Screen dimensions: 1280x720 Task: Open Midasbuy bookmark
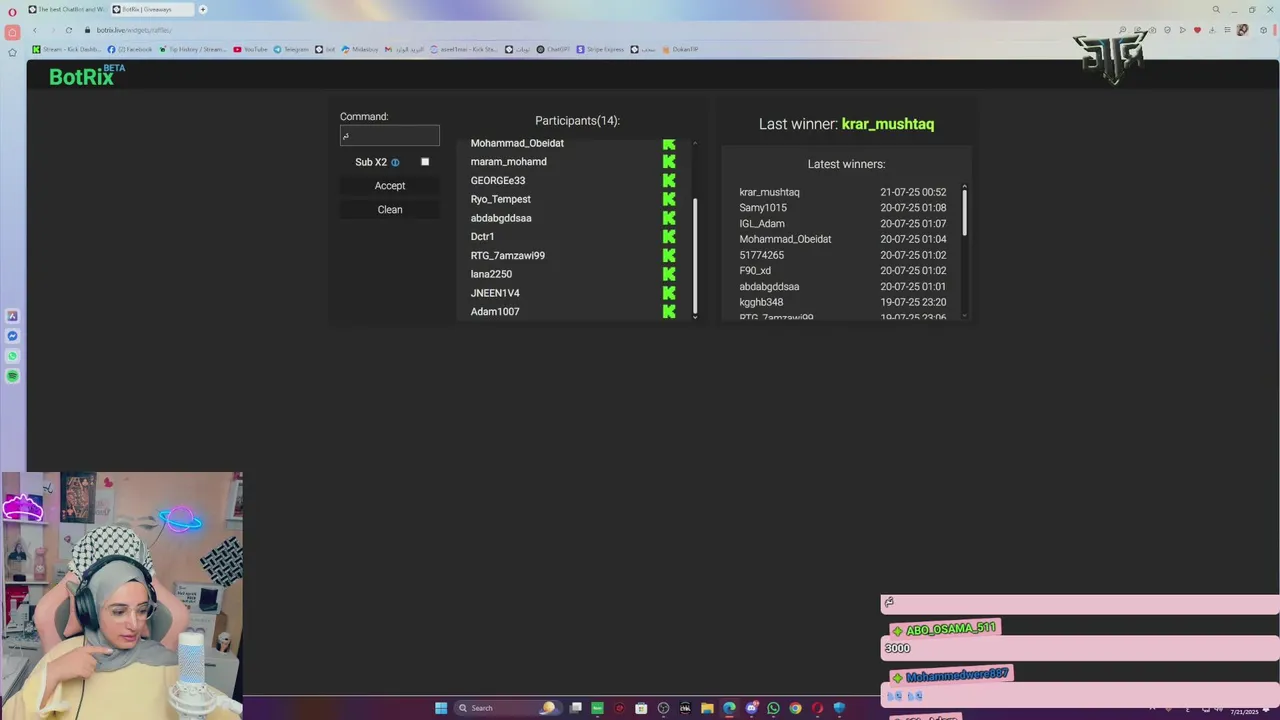pos(360,49)
